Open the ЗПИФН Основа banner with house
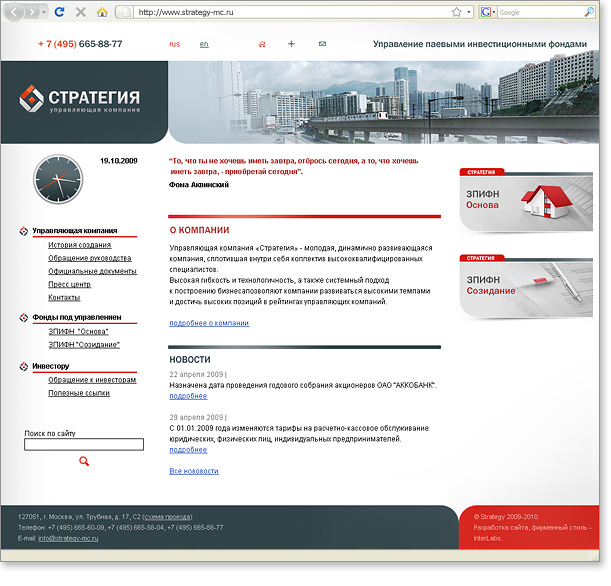The image size is (611, 586). coord(526,201)
